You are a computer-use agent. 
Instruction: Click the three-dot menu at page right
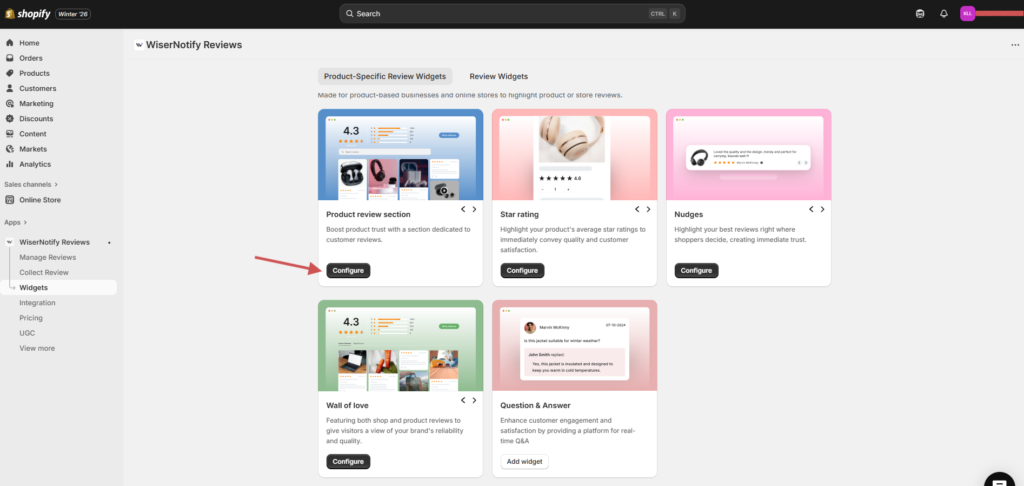pos(1015,45)
